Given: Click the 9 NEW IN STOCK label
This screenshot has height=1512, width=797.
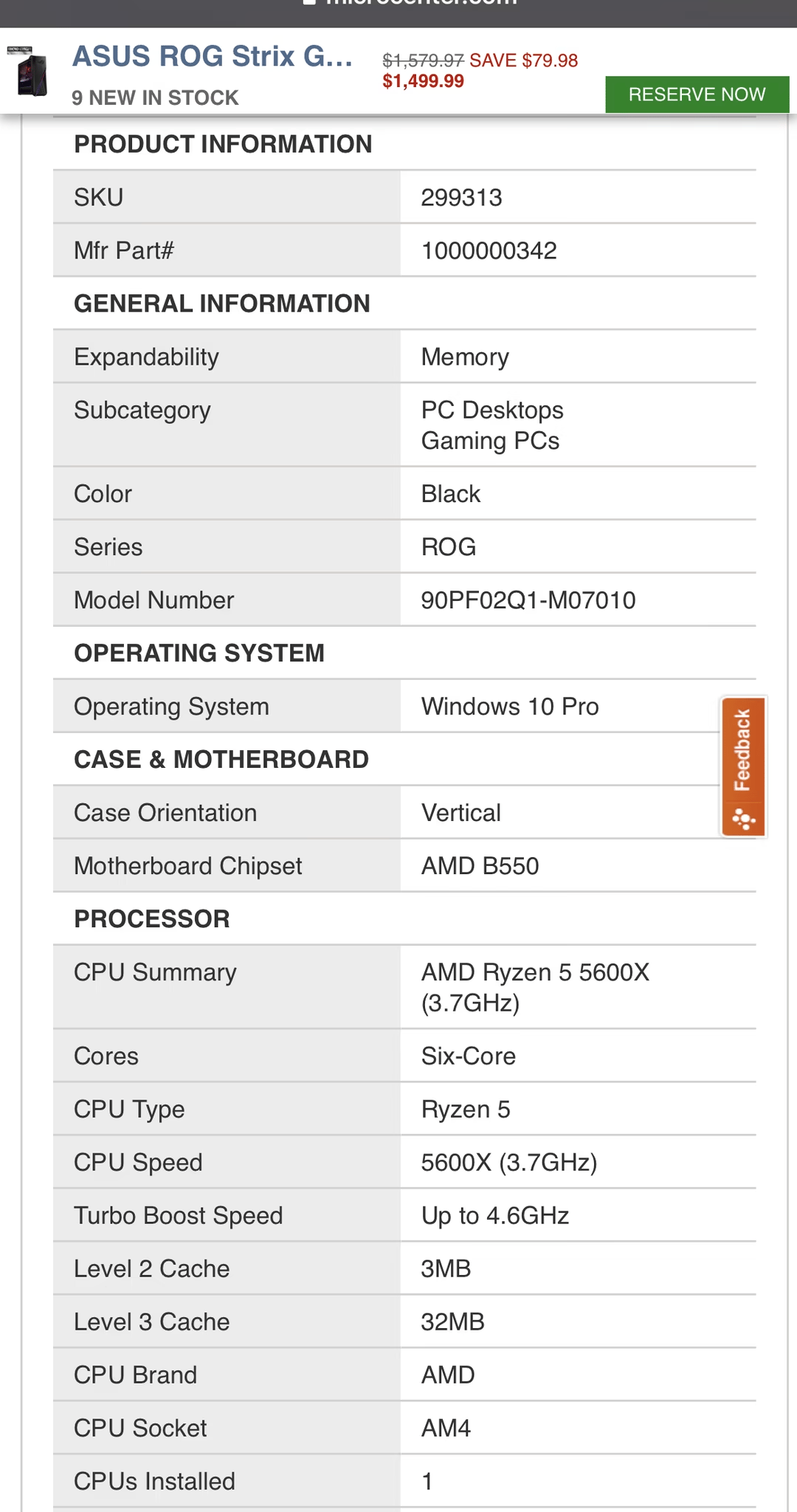Looking at the screenshot, I should click(x=155, y=97).
